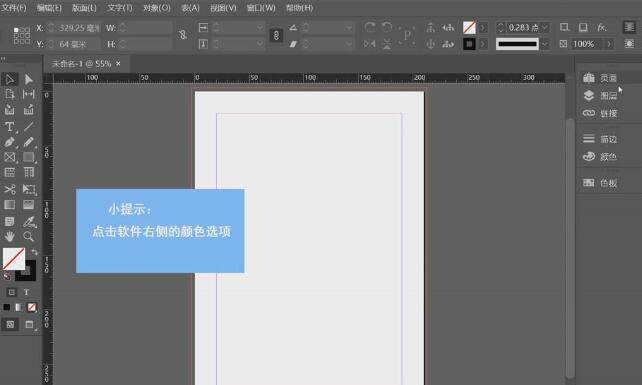Click the fill swatch in toolbox
Image resolution: width=642 pixels, height=385 pixels.
(14, 259)
